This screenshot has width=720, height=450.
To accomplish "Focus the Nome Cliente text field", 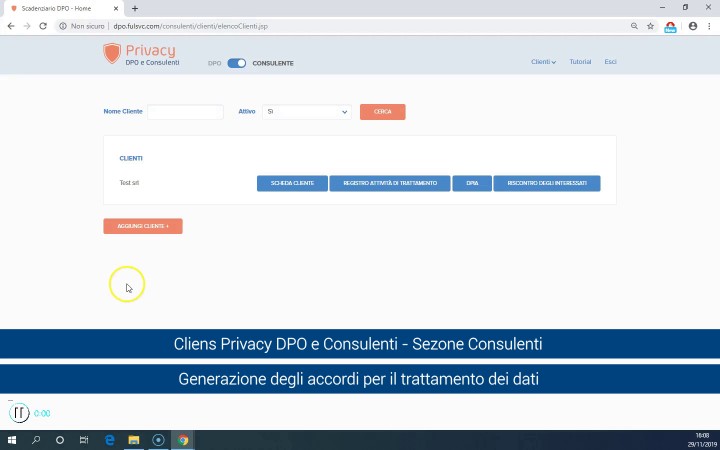I will pos(185,112).
